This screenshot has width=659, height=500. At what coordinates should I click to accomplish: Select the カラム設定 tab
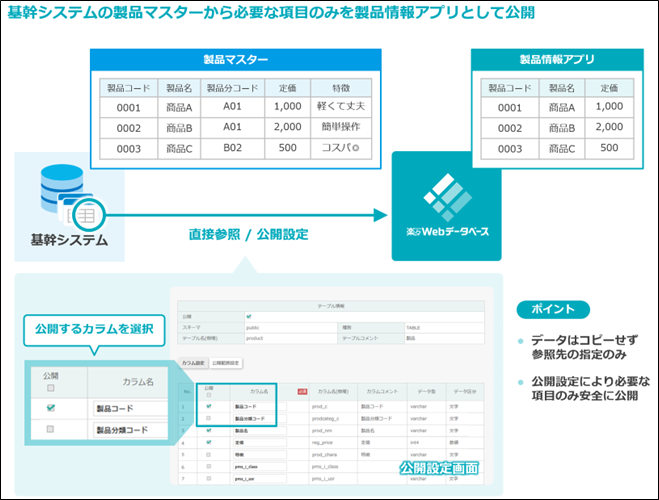[193, 363]
